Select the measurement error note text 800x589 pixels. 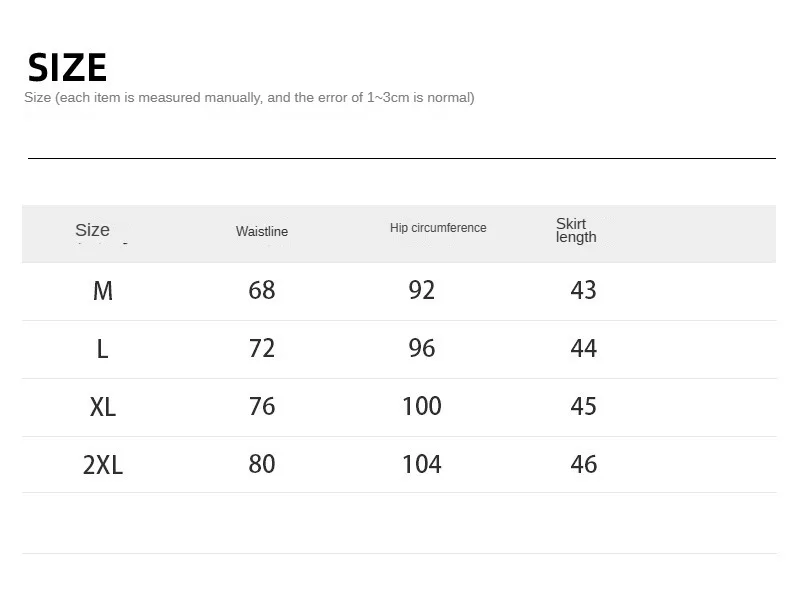(249, 97)
